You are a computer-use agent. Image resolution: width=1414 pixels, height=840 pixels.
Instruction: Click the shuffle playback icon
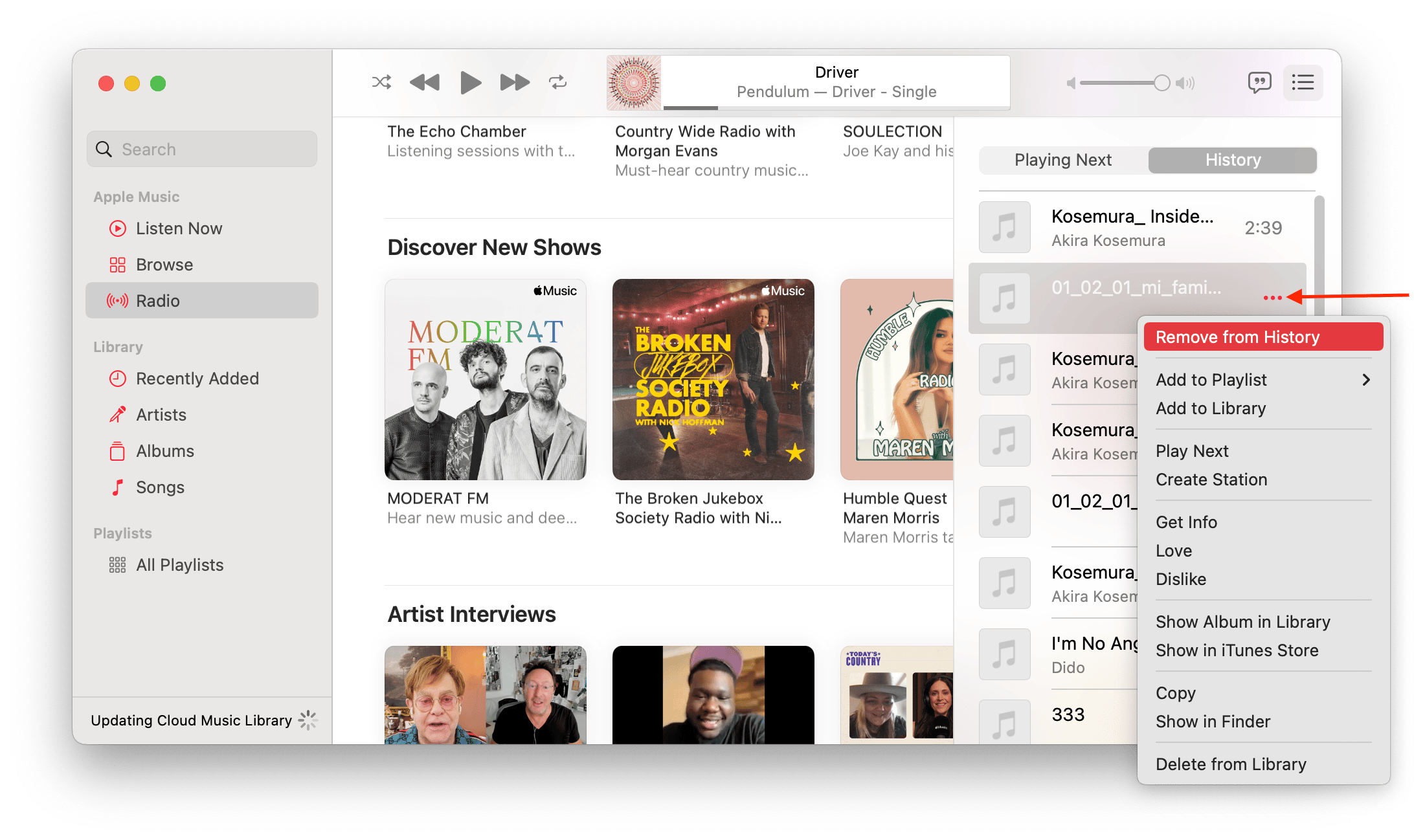[x=380, y=82]
